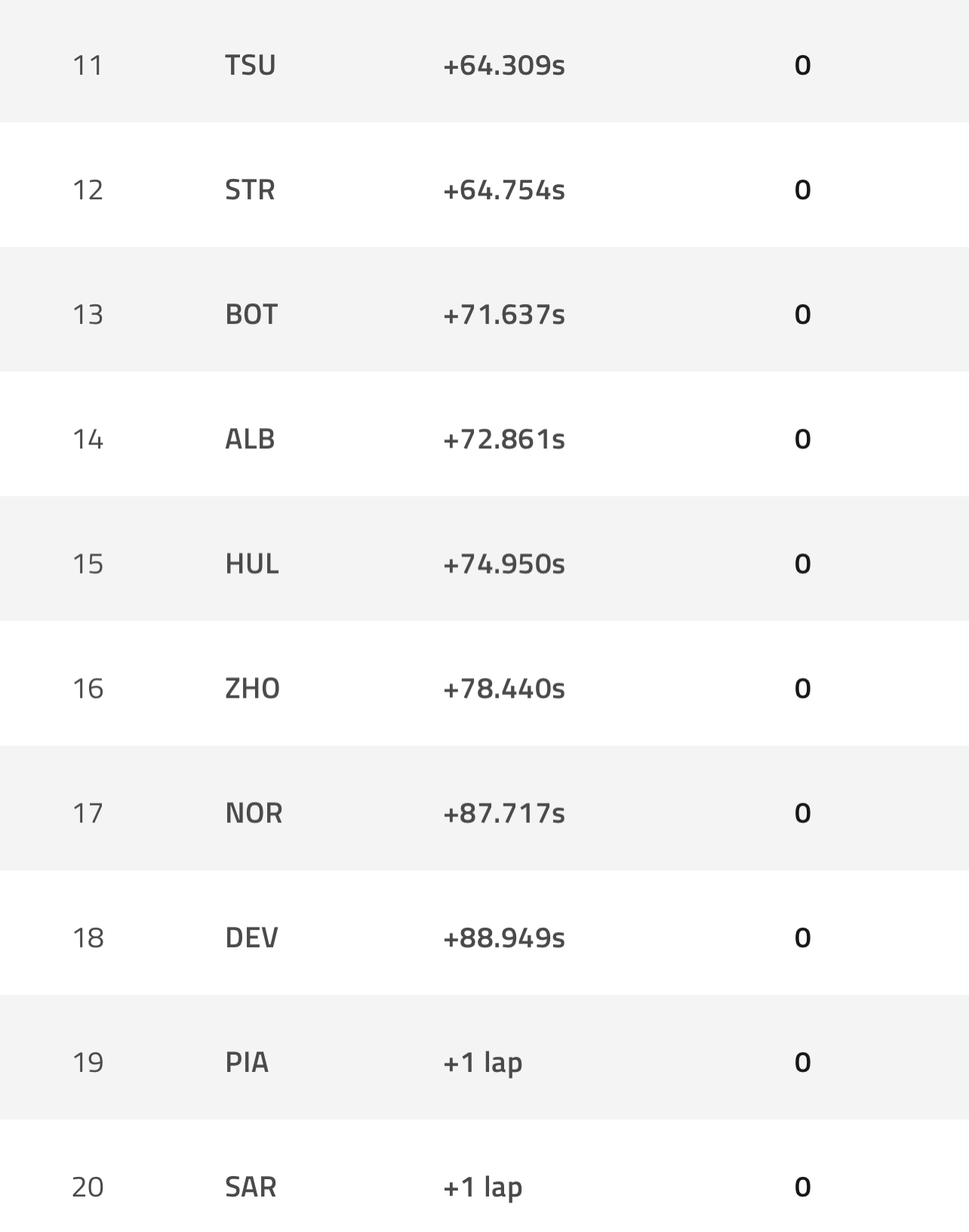Image resolution: width=969 pixels, height=1232 pixels.
Task: Click the points value in ALB's row
Action: point(802,439)
